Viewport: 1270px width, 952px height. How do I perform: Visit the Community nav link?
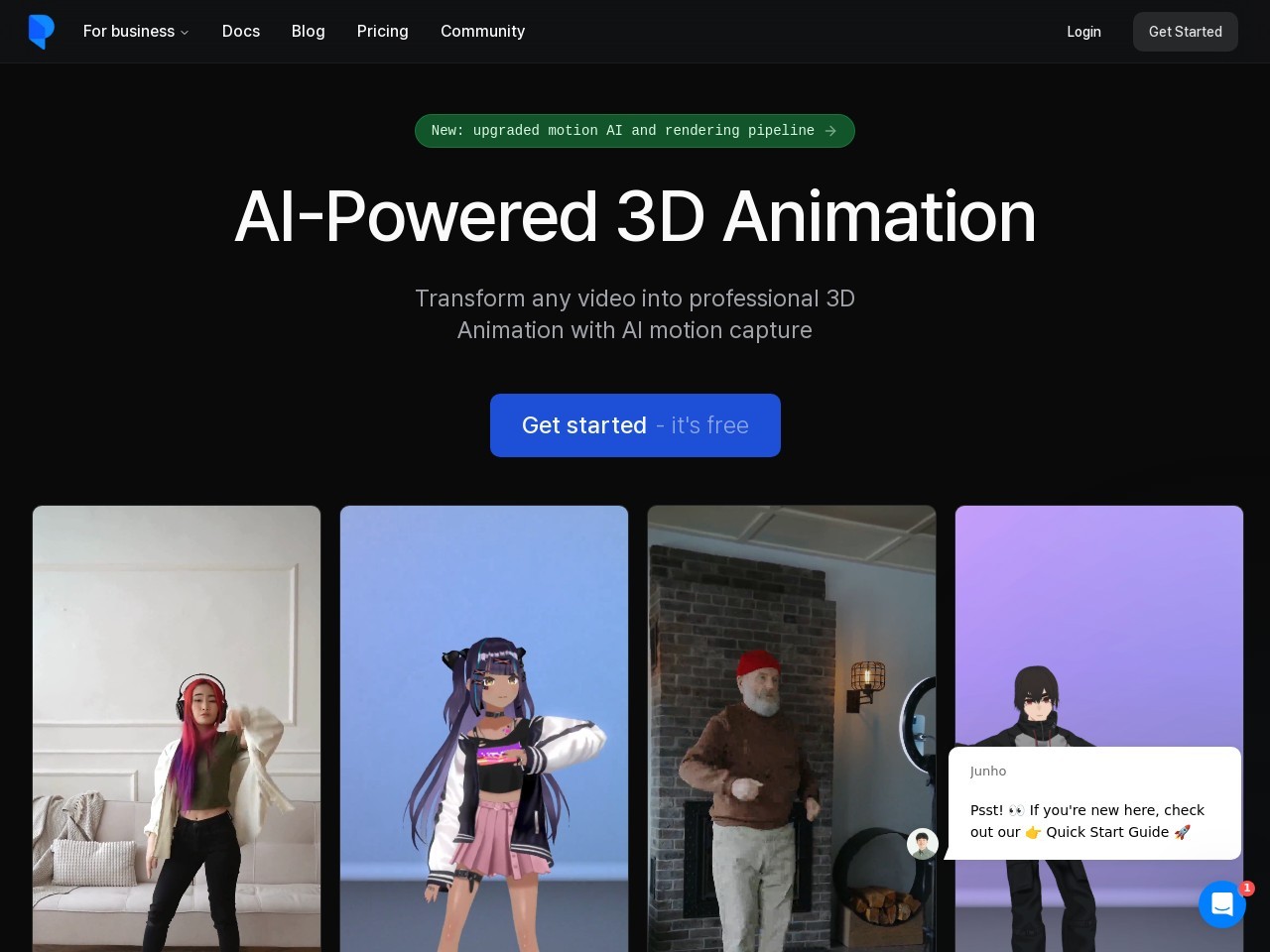coord(483,32)
